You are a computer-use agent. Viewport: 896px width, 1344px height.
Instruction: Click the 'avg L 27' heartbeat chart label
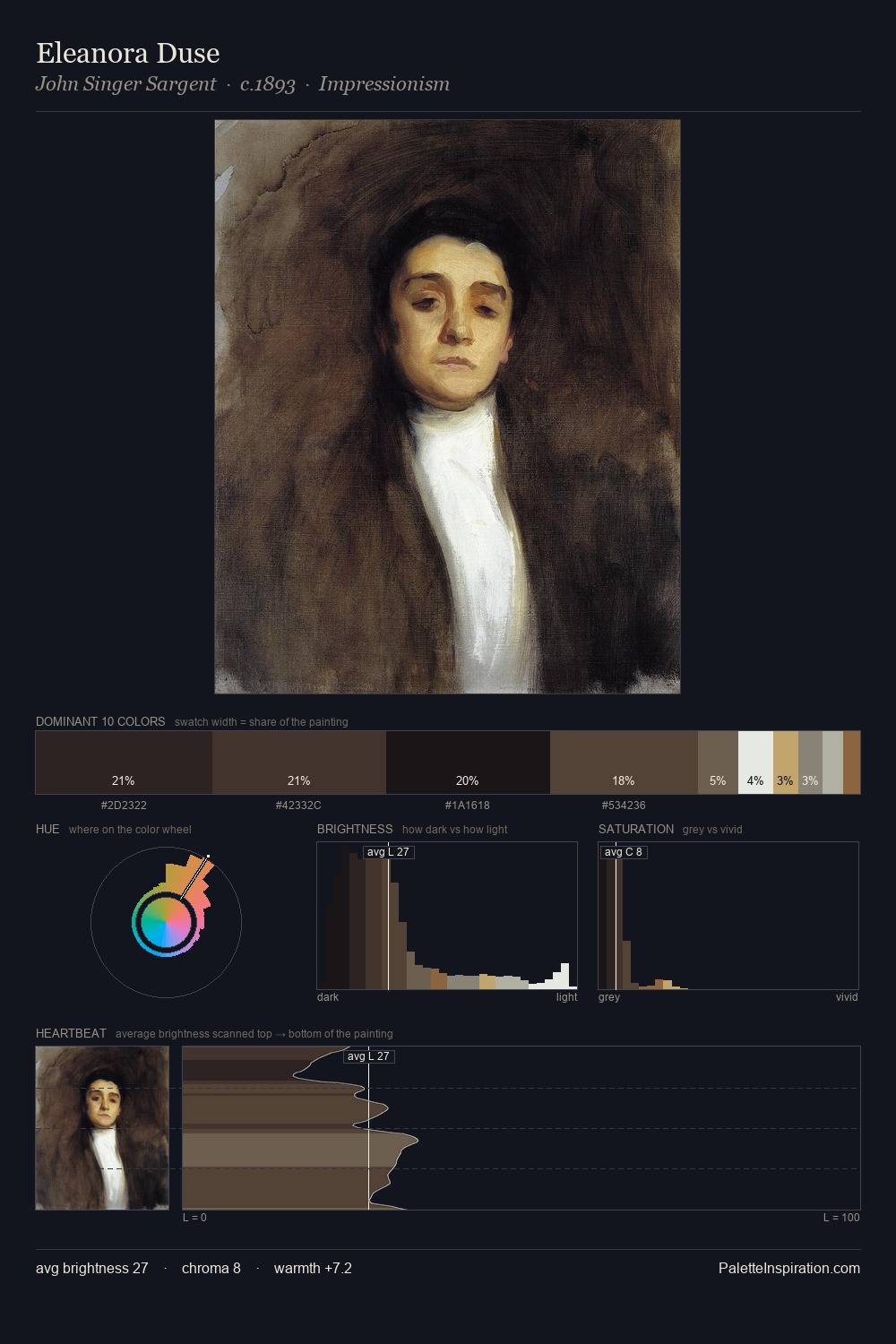click(x=368, y=1056)
